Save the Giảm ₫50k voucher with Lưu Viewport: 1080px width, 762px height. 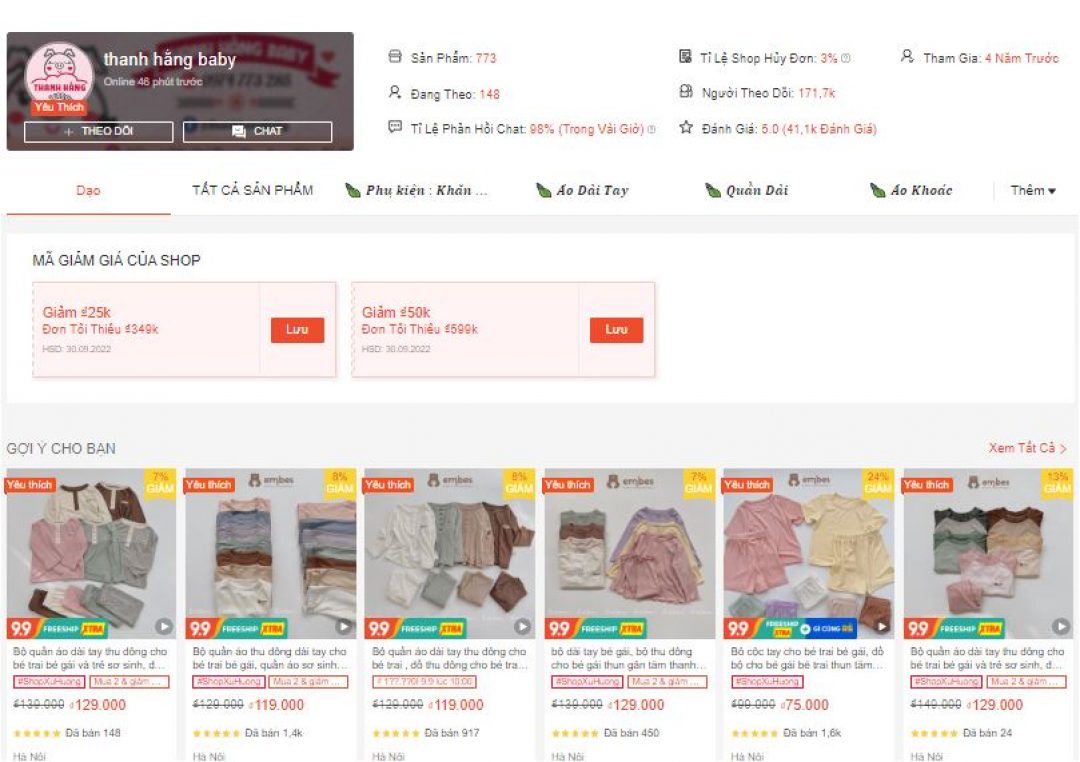(x=616, y=330)
